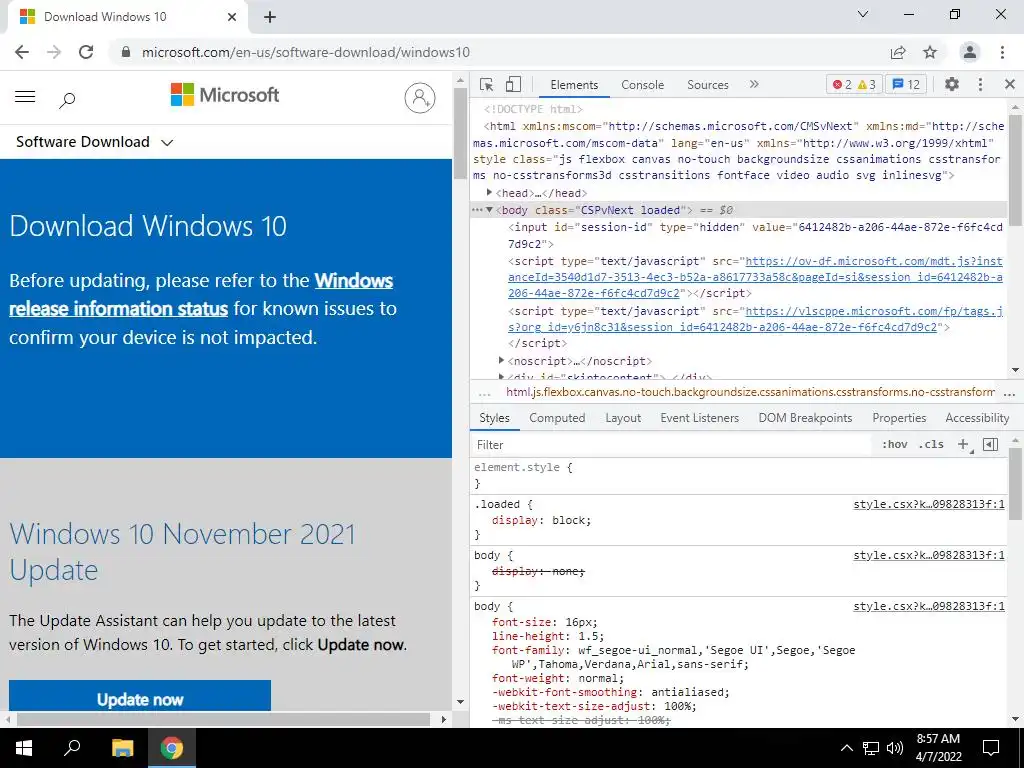Open the Chrome three-dot menu

point(1002,52)
